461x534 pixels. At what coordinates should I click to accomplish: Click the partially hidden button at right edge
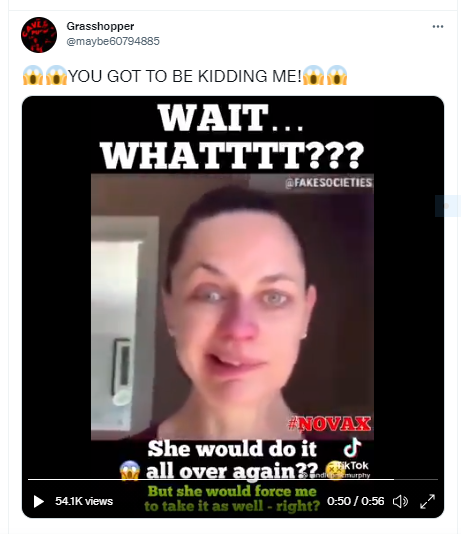click(x=448, y=206)
